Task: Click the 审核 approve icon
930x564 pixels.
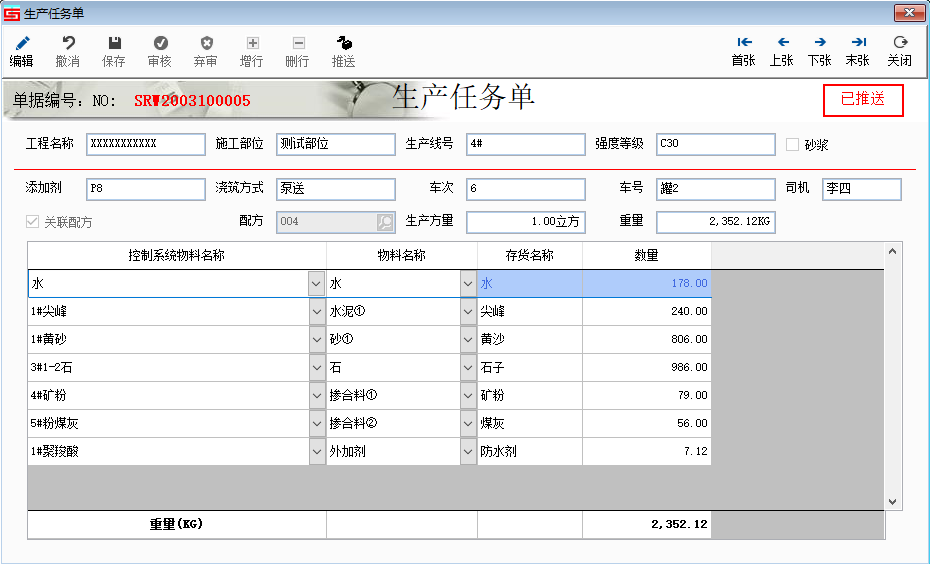Action: click(x=160, y=43)
